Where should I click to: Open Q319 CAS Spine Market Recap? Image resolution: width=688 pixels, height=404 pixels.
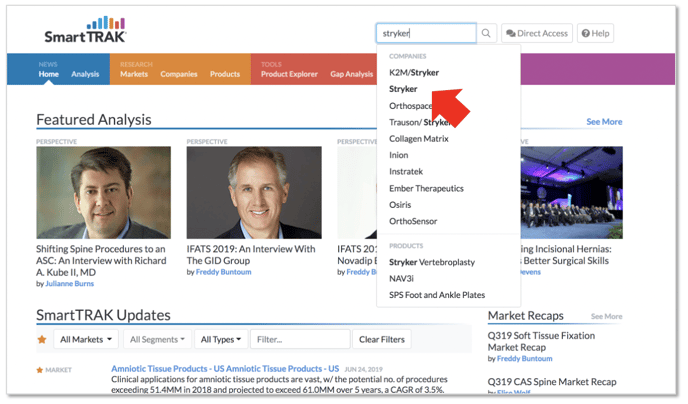click(552, 382)
